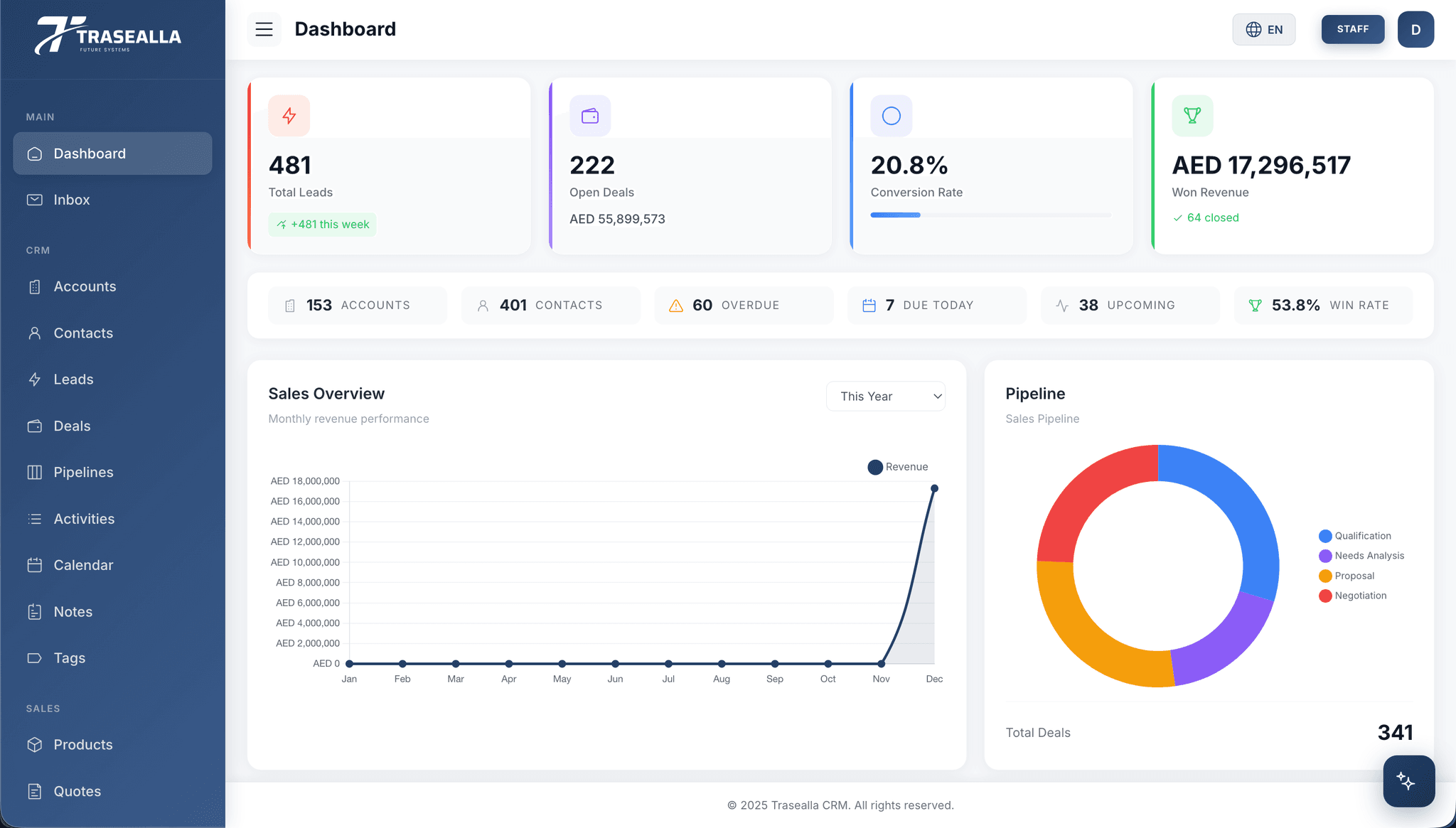Click the Conversion Rate progress bar
The height and width of the screenshot is (828, 1456).
click(990, 215)
